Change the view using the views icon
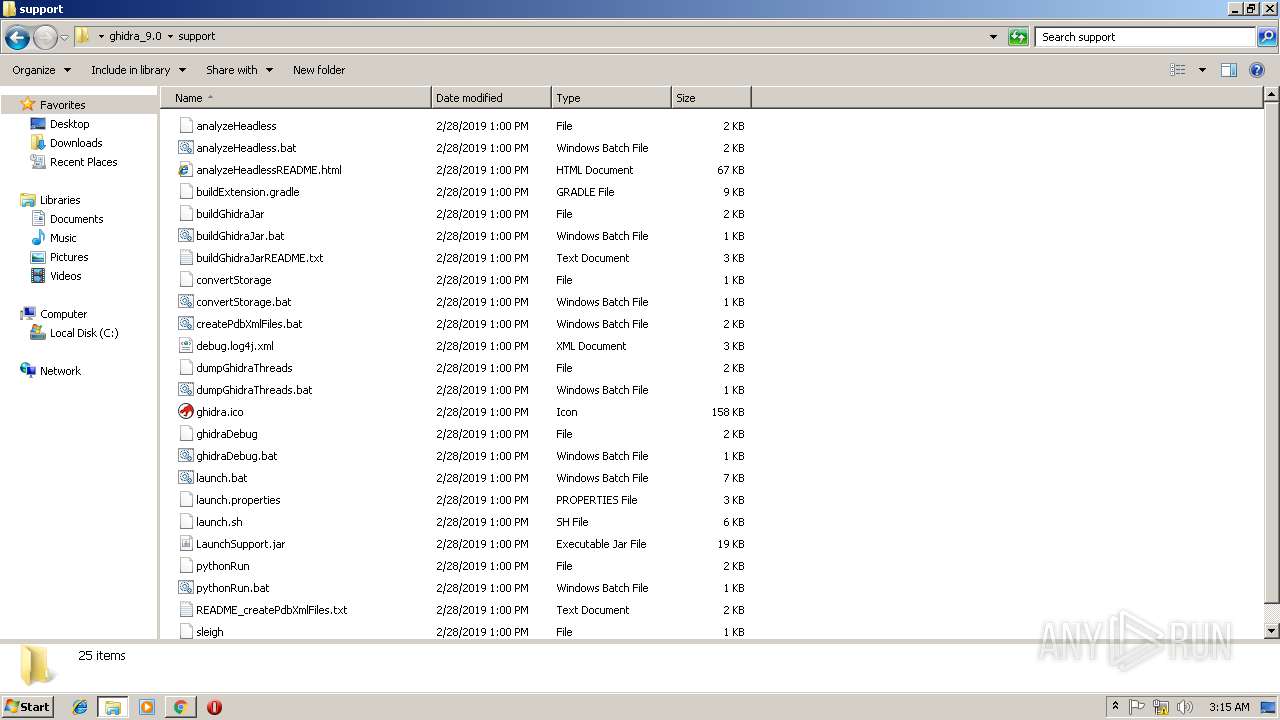This screenshot has width=1280, height=720. click(x=1178, y=70)
